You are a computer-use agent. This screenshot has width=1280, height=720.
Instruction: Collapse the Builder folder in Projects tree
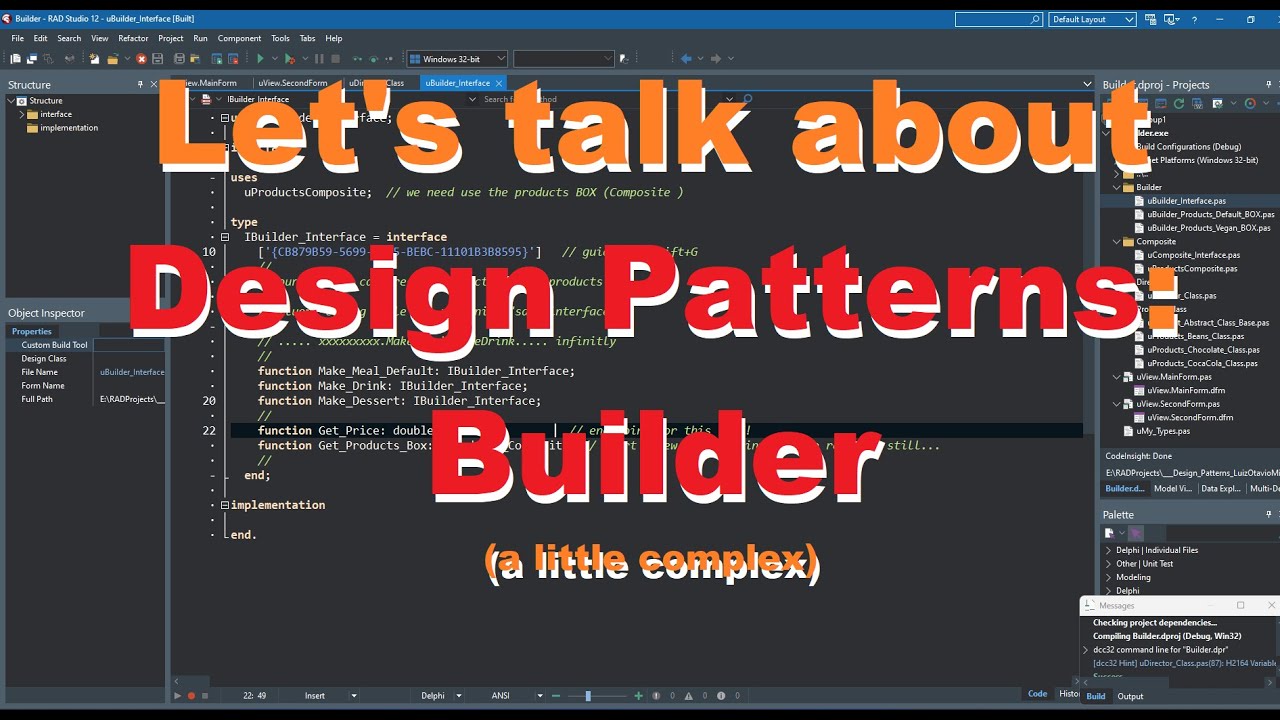click(x=1118, y=187)
